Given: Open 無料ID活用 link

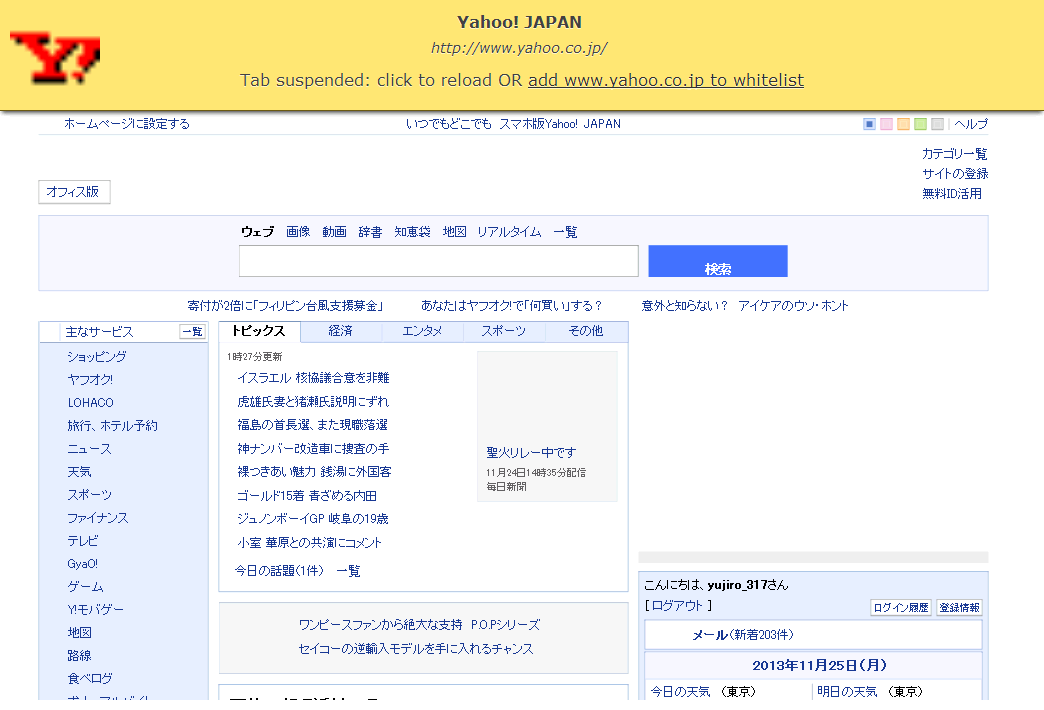Looking at the screenshot, I should 951,194.
